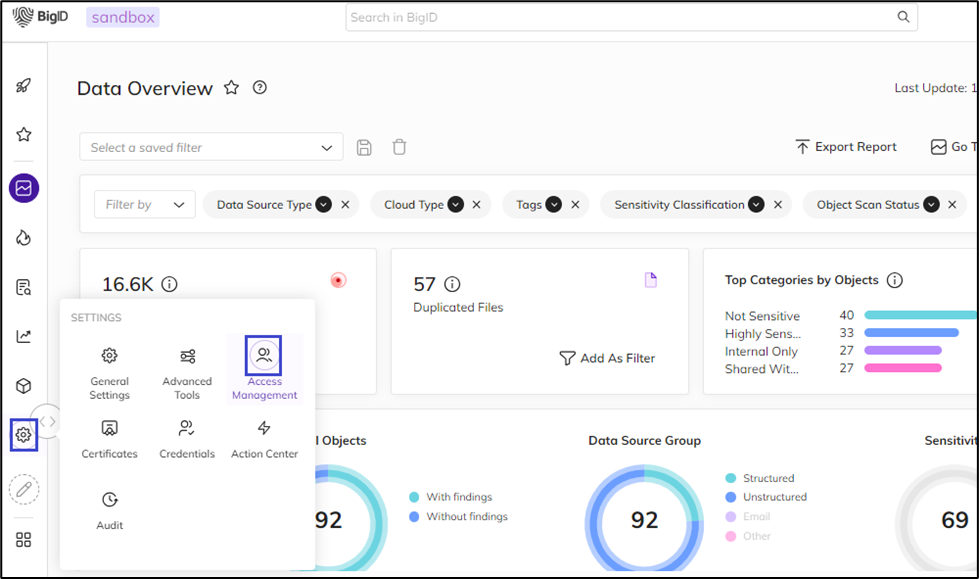Open Advanced Tools in settings
Viewport: 979px width, 579px height.
pos(187,372)
